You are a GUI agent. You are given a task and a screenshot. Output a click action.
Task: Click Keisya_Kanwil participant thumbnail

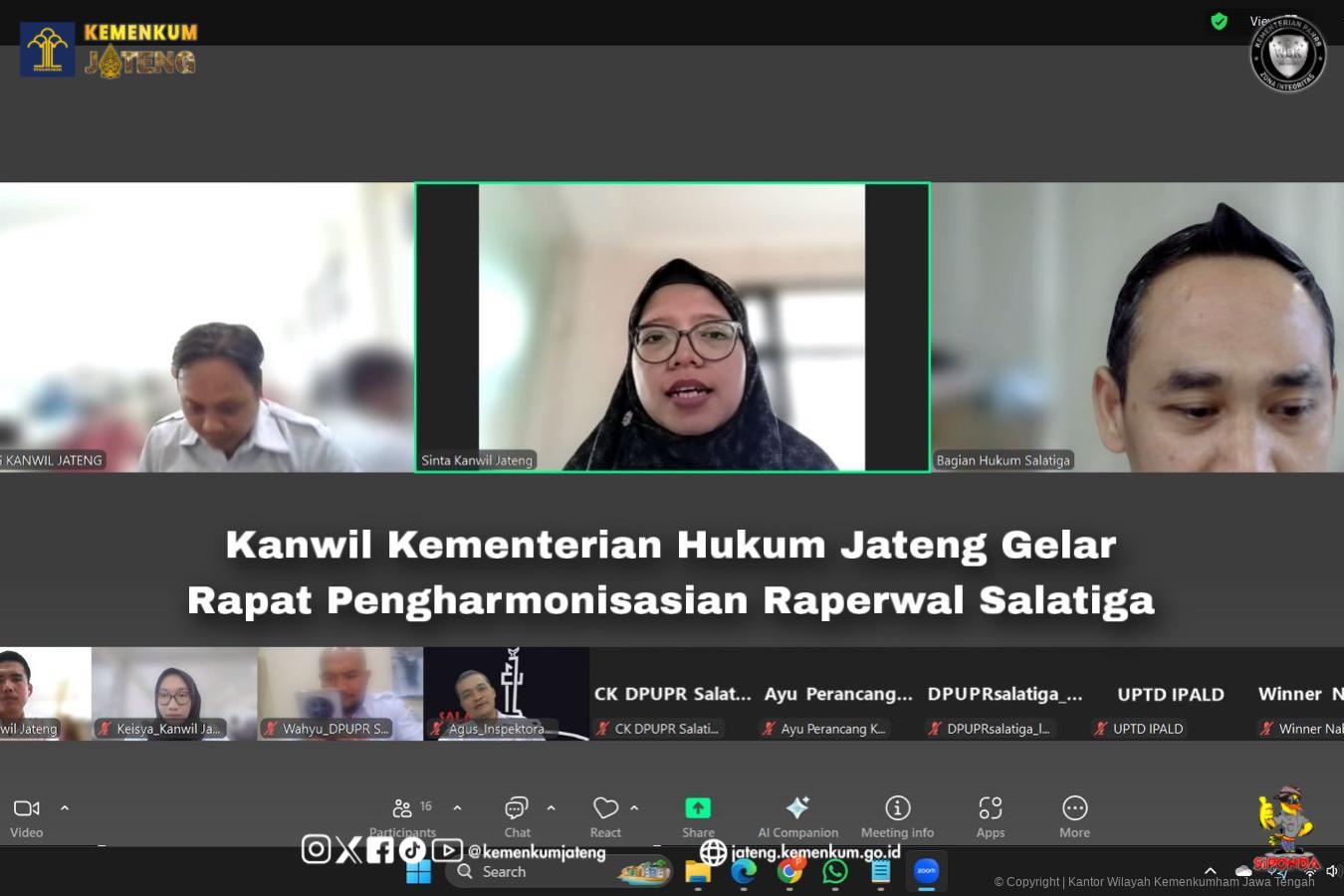click(x=174, y=693)
